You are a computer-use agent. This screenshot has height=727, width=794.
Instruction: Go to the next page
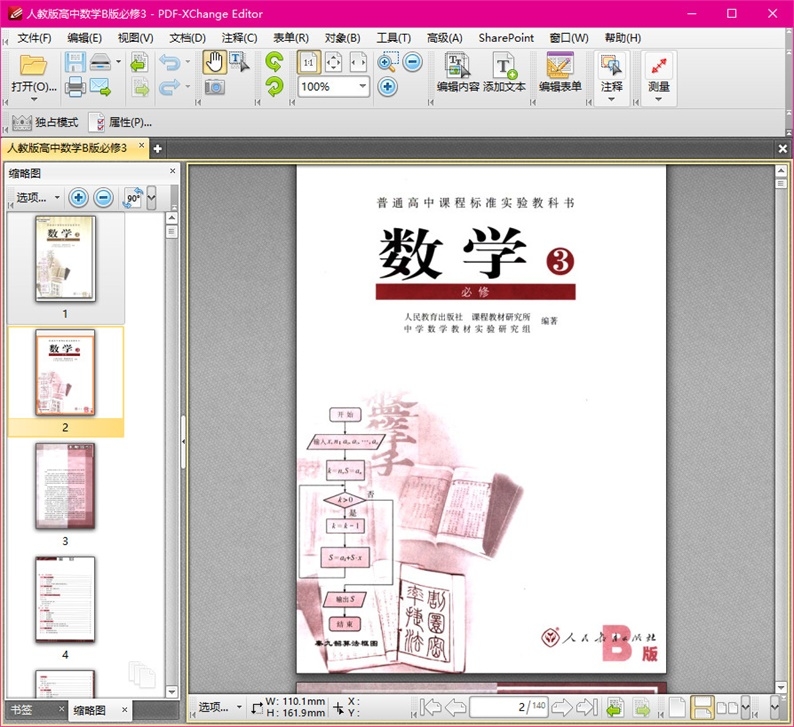tap(562, 707)
